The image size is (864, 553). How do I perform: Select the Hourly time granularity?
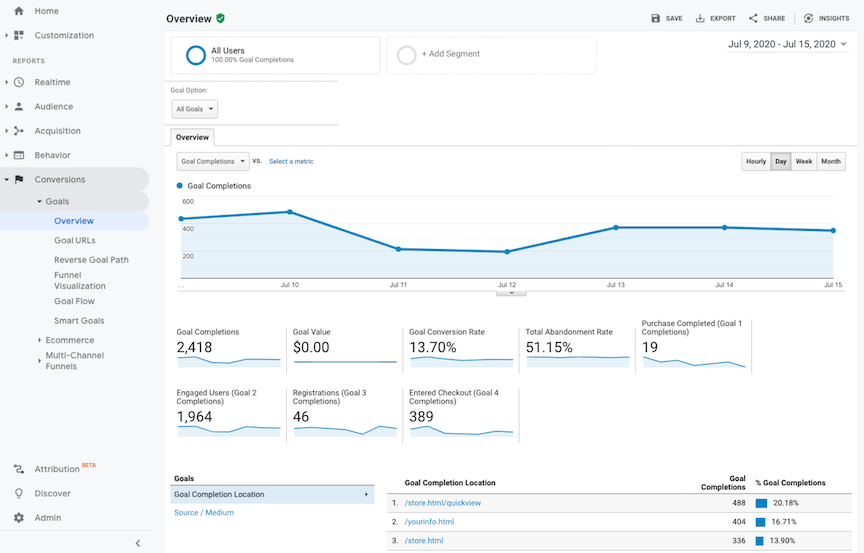[756, 161]
